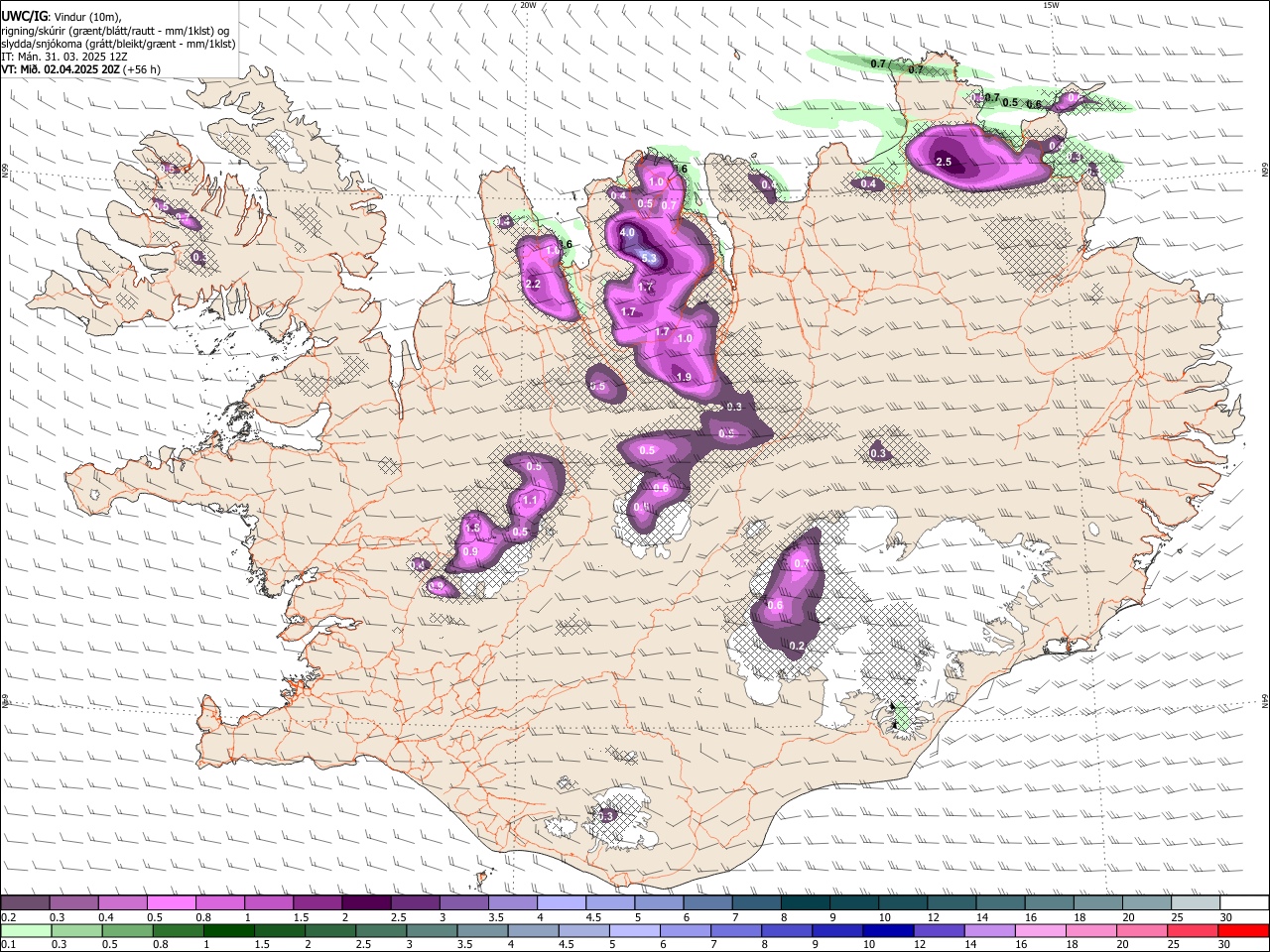Pick the crimson 25–30 swatch in lower legend row
The width and height of the screenshot is (1270, 952).
[1193, 931]
